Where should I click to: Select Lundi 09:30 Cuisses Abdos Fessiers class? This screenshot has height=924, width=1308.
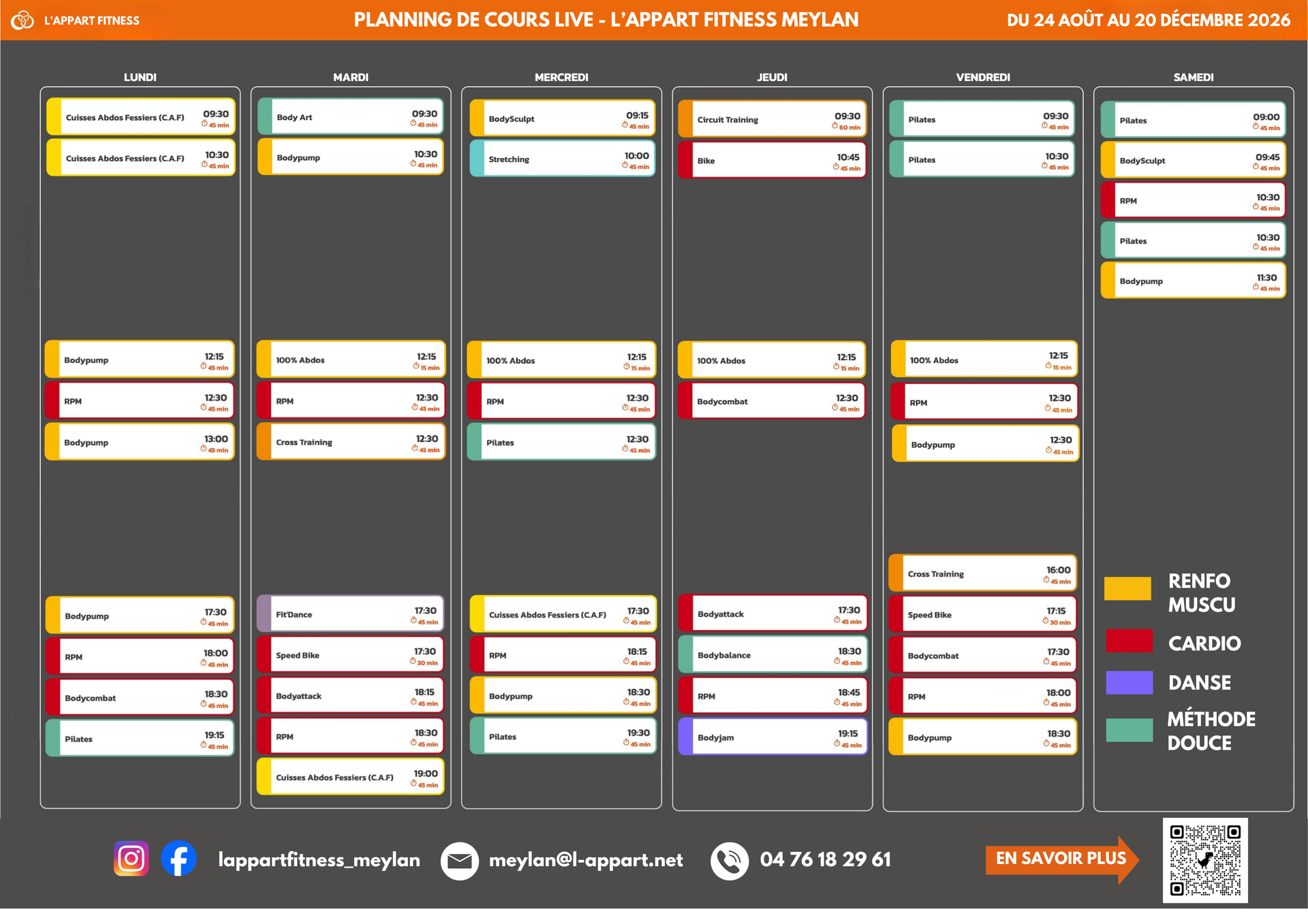tap(141, 117)
